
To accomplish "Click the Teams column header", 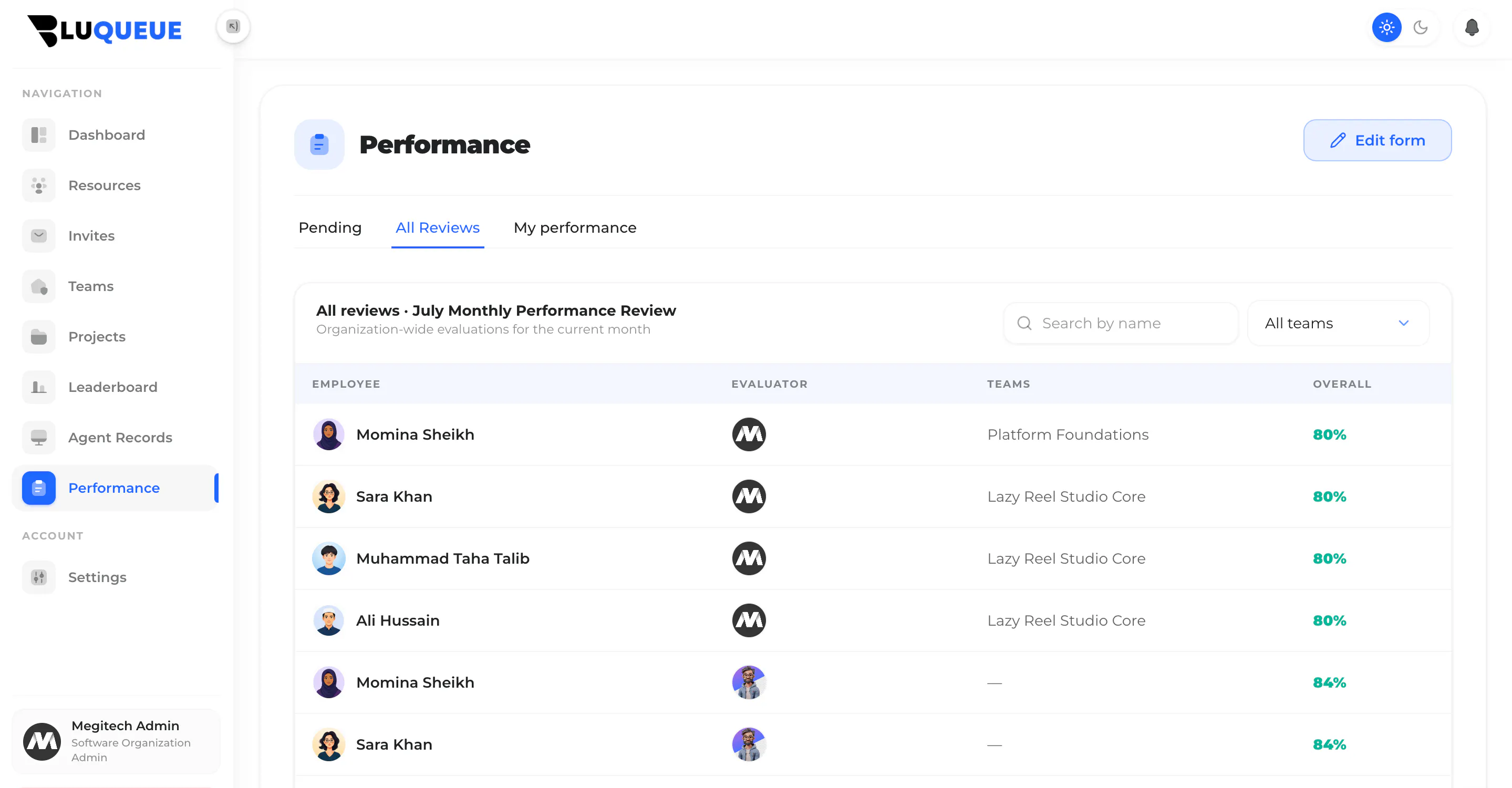I will tap(1008, 383).
